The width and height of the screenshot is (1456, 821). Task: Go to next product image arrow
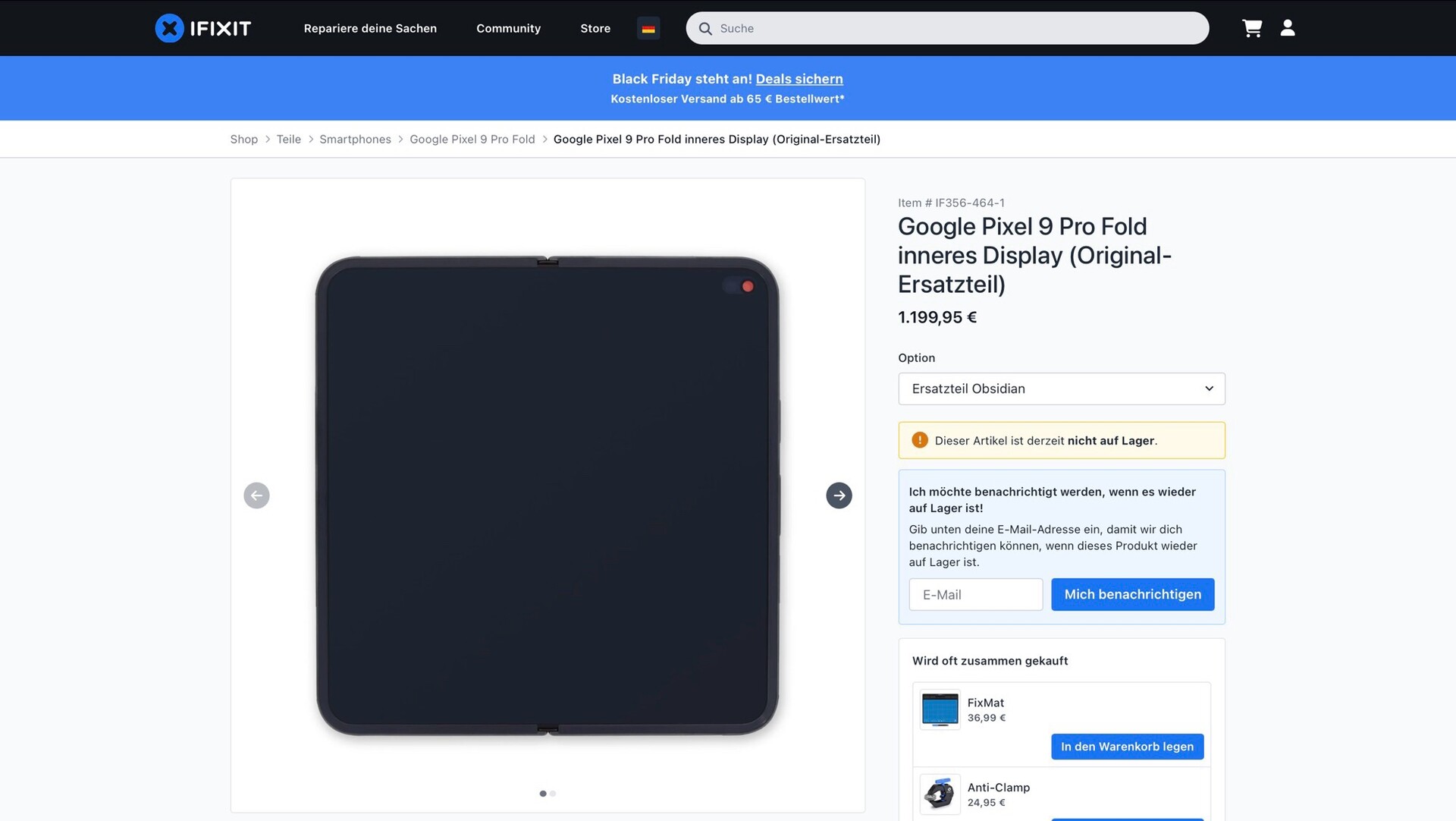click(x=839, y=495)
